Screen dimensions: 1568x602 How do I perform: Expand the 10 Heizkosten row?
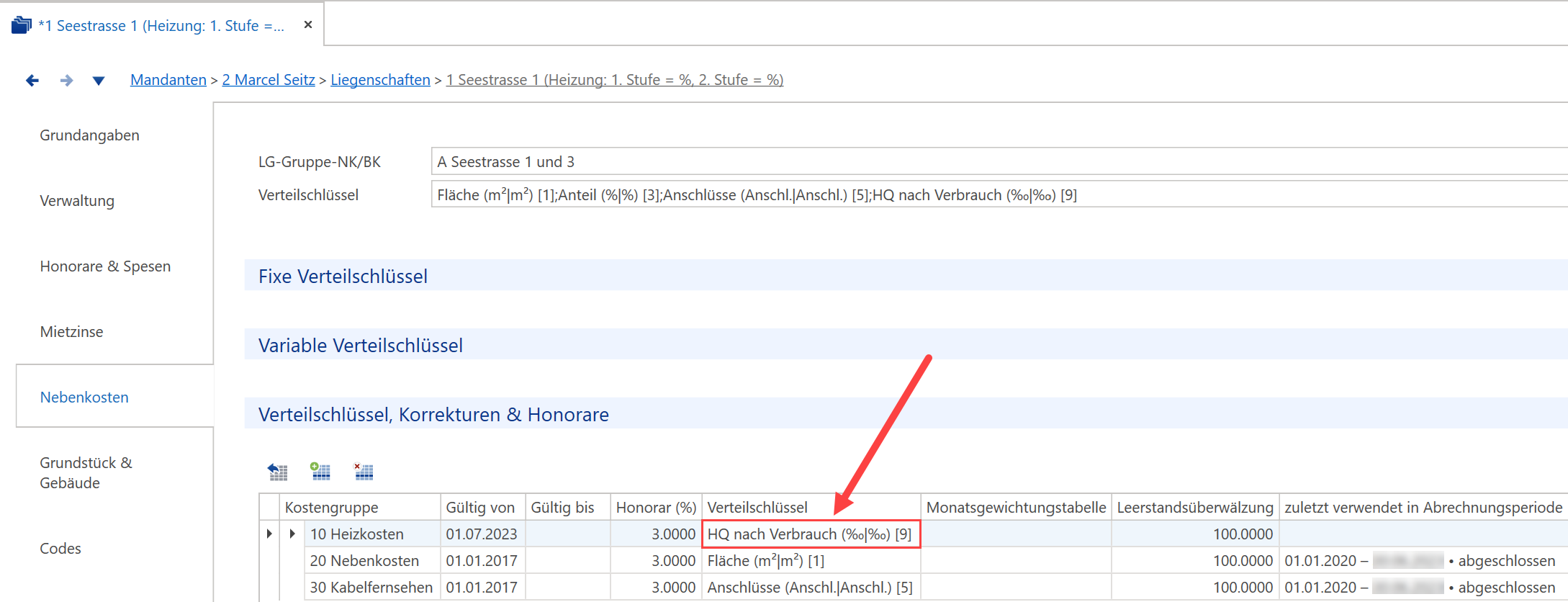tap(292, 534)
